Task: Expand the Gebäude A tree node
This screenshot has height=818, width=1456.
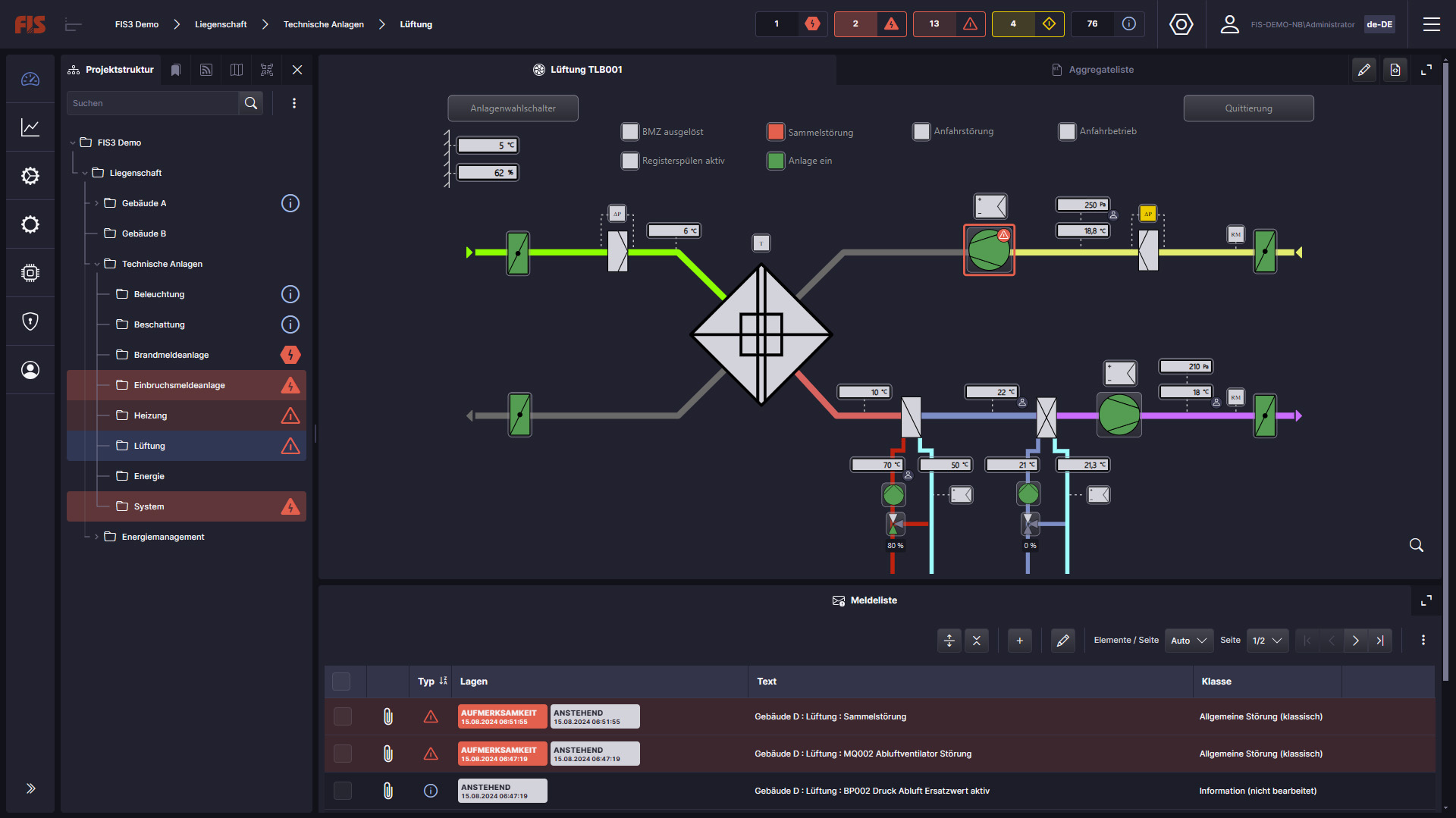Action: coord(96,203)
